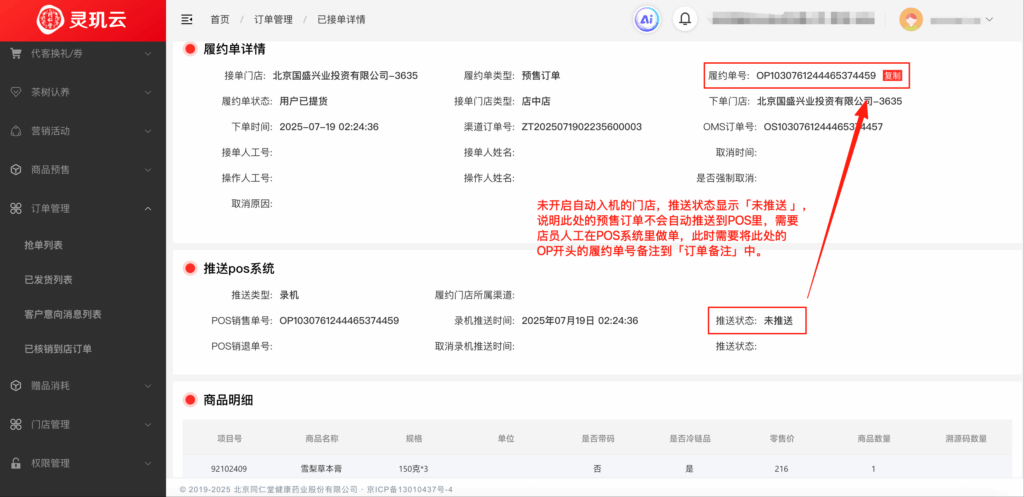
Task: Collapse the sidebar with the hamburger icon
Action: pyautogui.click(x=187, y=19)
